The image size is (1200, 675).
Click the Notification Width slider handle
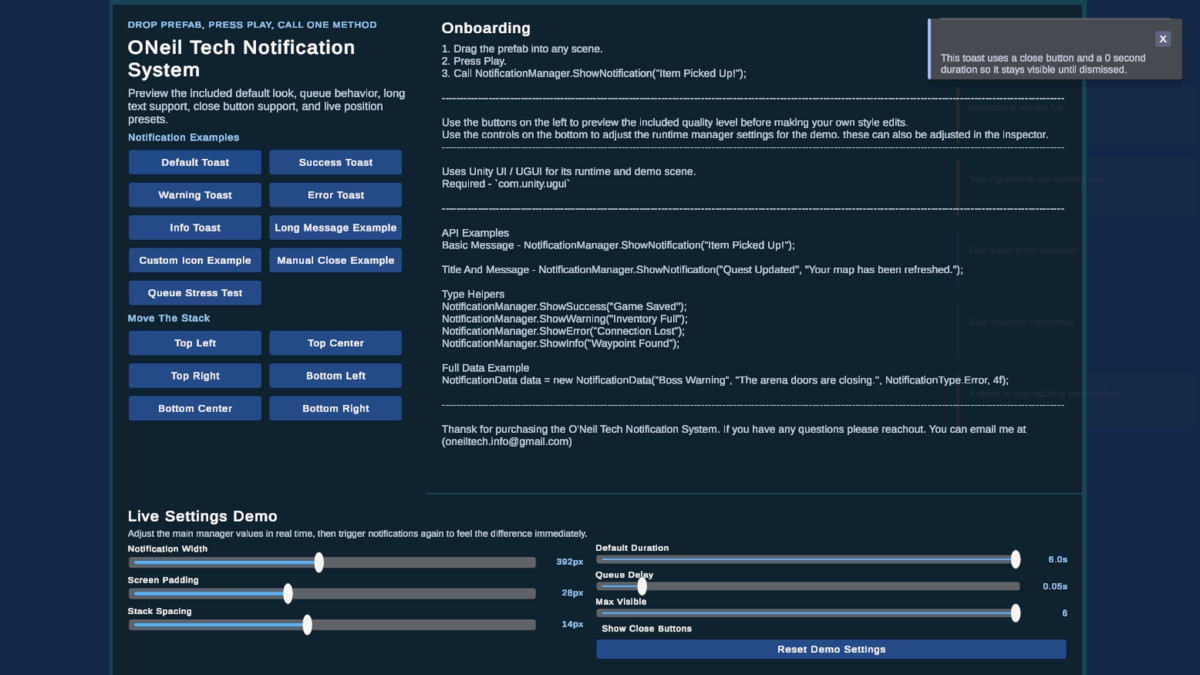(x=319, y=562)
